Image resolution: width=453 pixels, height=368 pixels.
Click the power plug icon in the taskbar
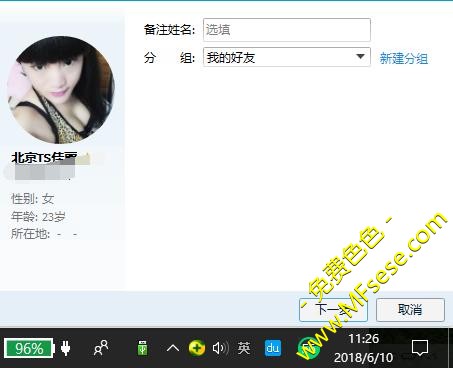pos(66,348)
